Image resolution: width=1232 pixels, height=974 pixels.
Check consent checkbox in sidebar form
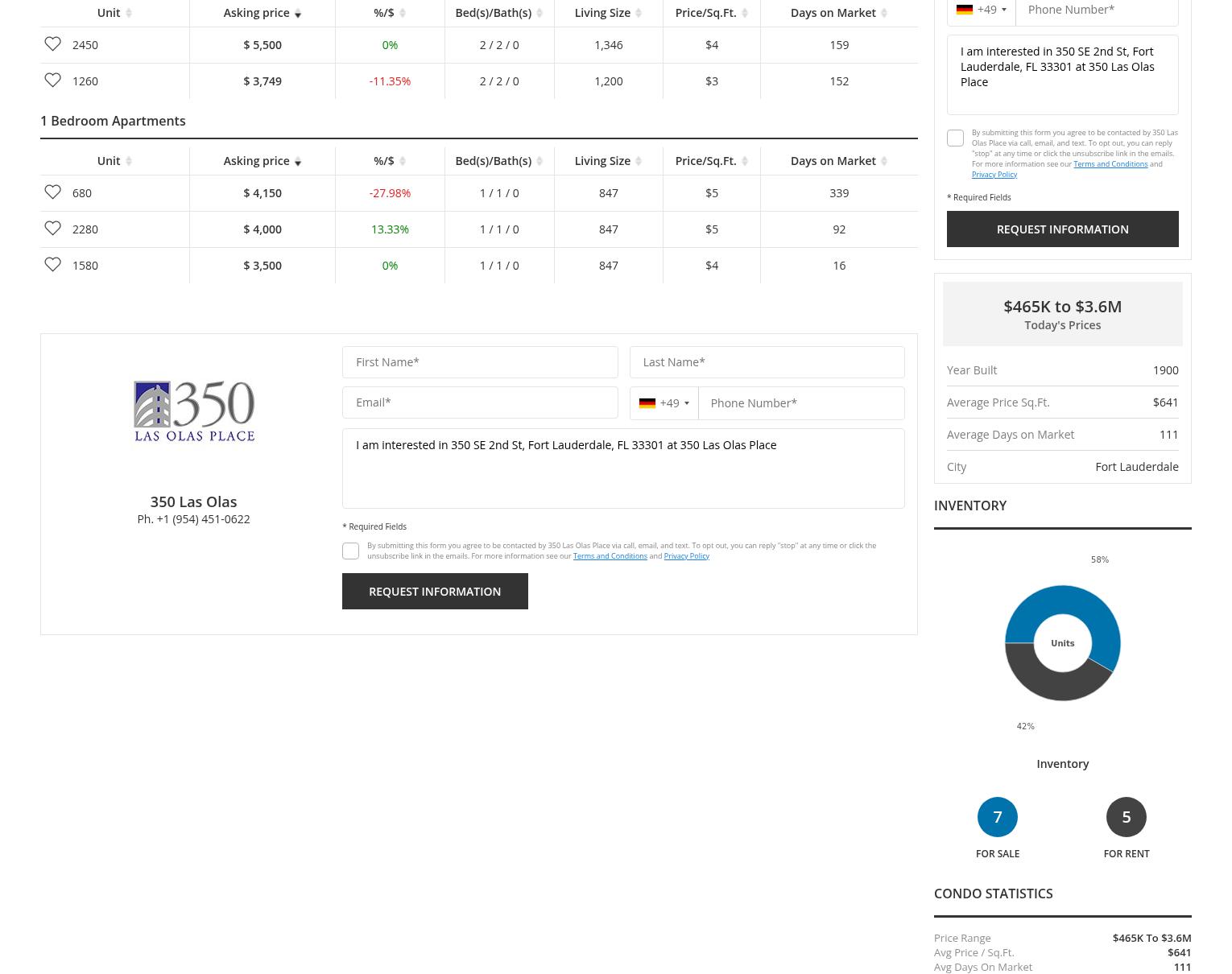pos(955,138)
